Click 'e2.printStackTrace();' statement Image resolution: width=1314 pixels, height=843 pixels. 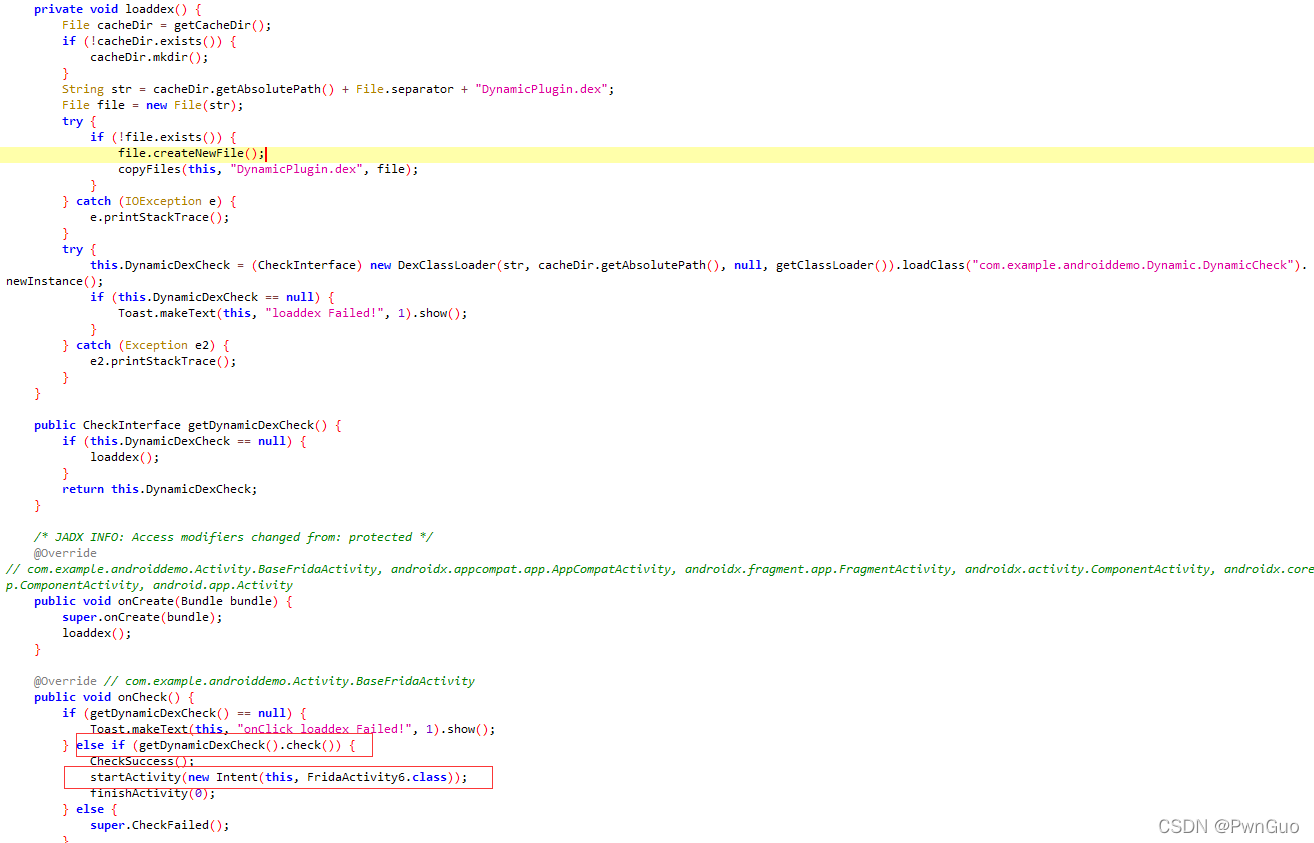pos(163,361)
